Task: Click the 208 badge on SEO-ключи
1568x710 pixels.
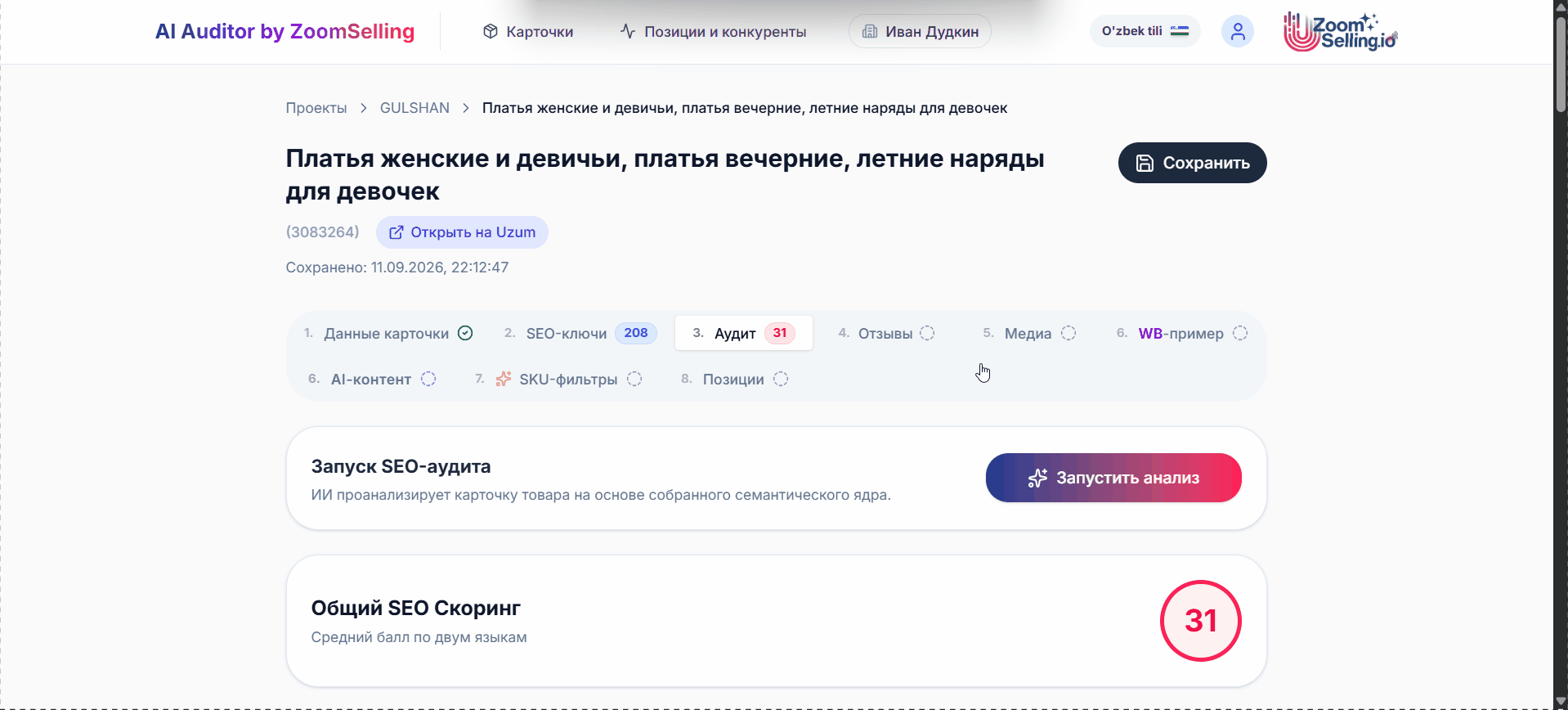Action: click(636, 333)
